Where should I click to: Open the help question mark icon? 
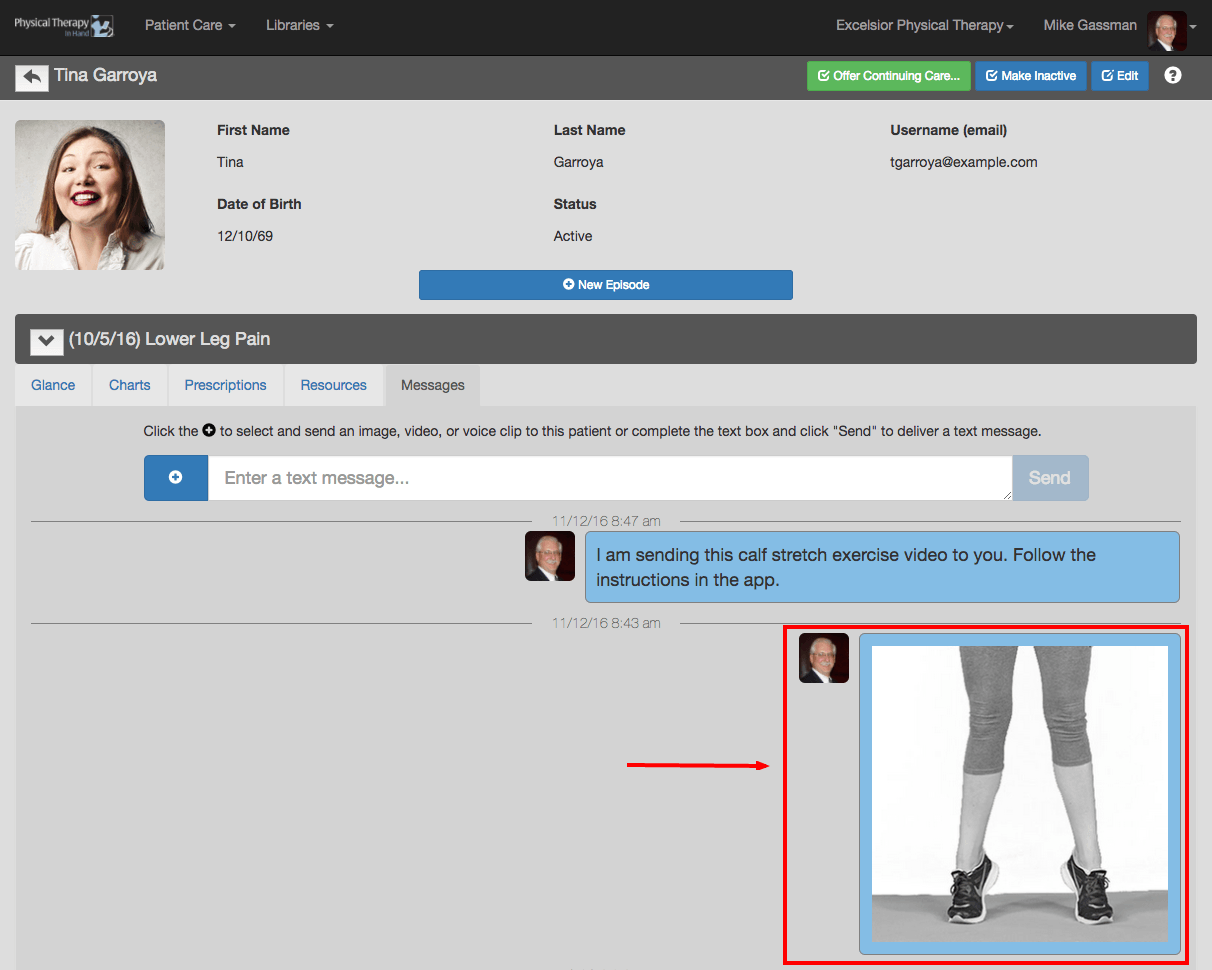(x=1173, y=75)
